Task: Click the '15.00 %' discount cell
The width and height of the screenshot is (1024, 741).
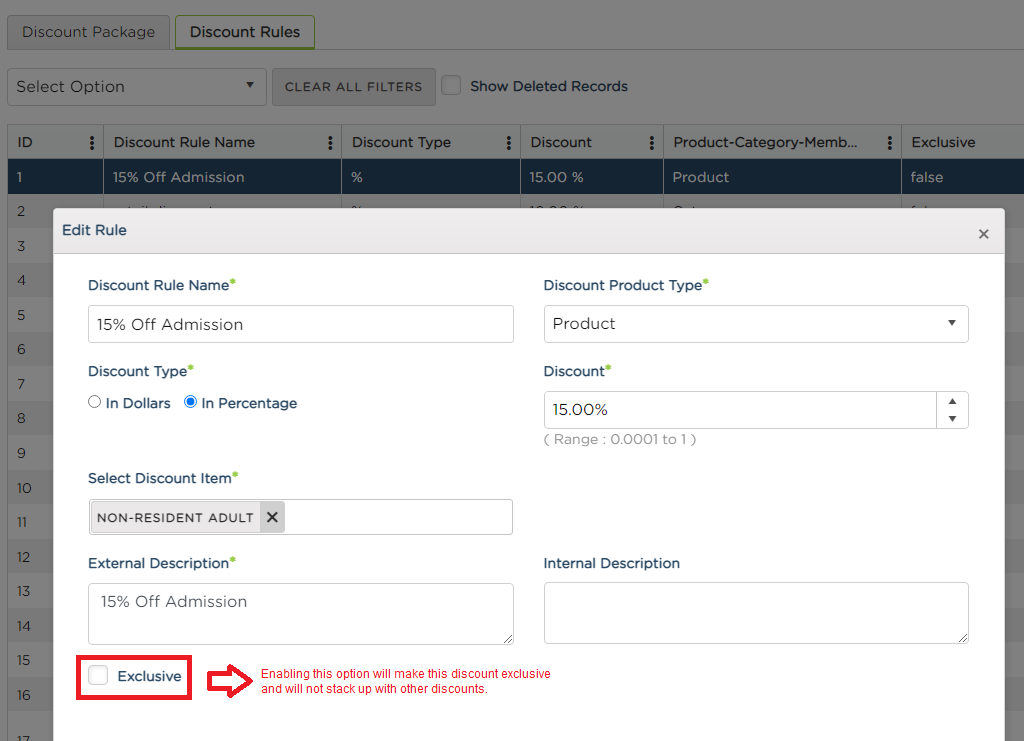Action: coord(592,177)
